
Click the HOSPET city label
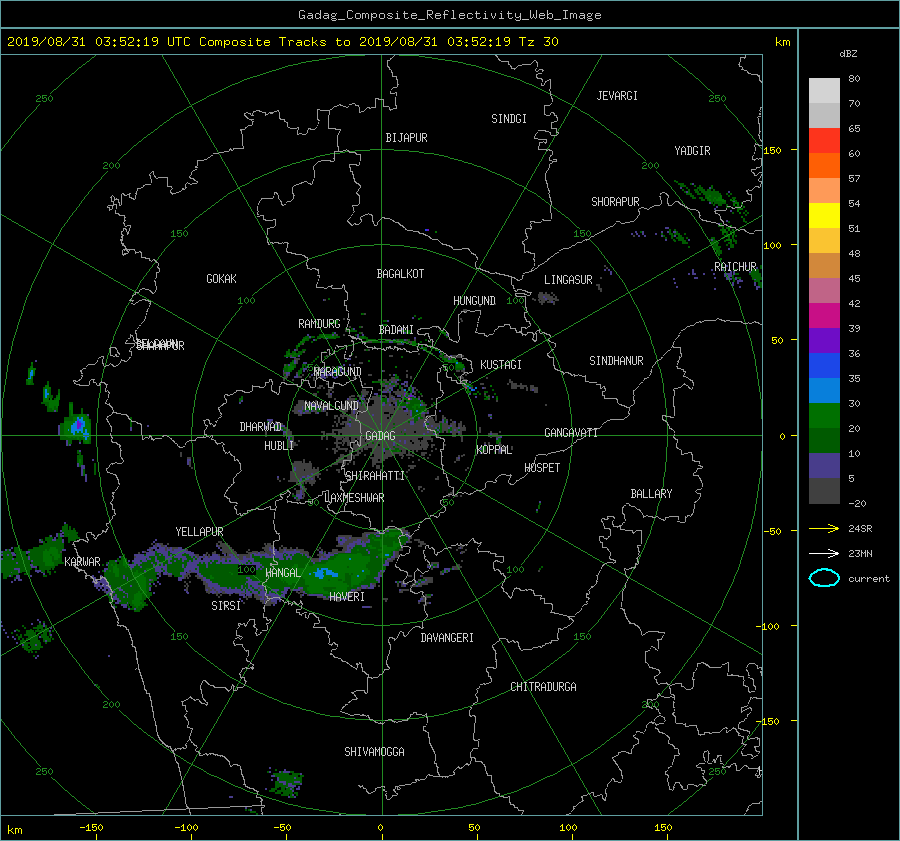click(542, 468)
